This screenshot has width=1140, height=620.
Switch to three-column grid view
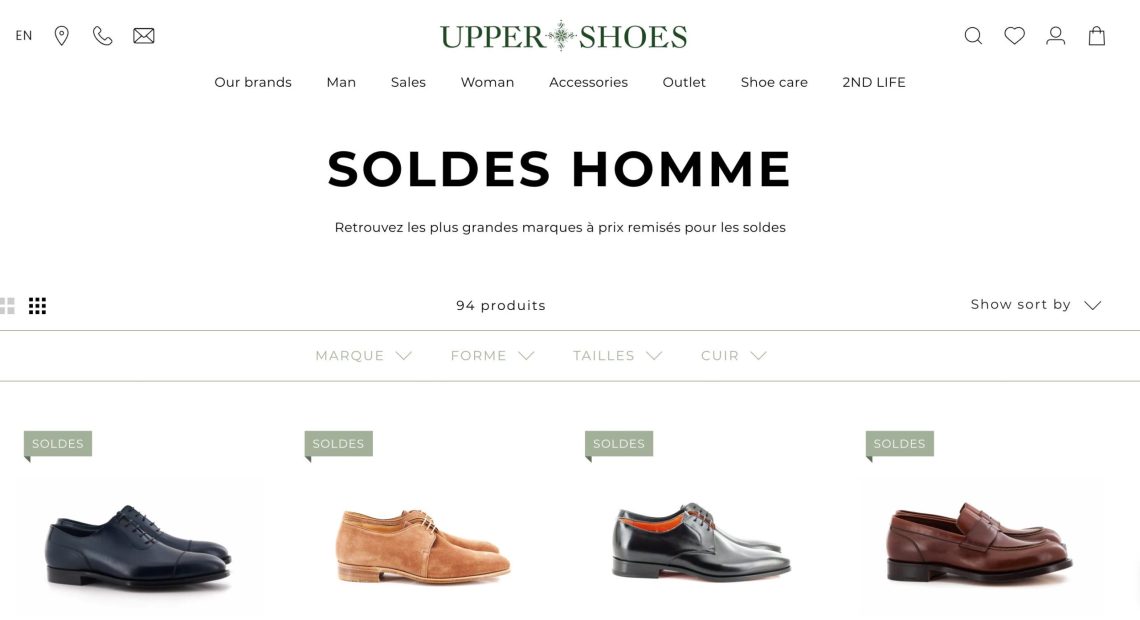(x=37, y=306)
